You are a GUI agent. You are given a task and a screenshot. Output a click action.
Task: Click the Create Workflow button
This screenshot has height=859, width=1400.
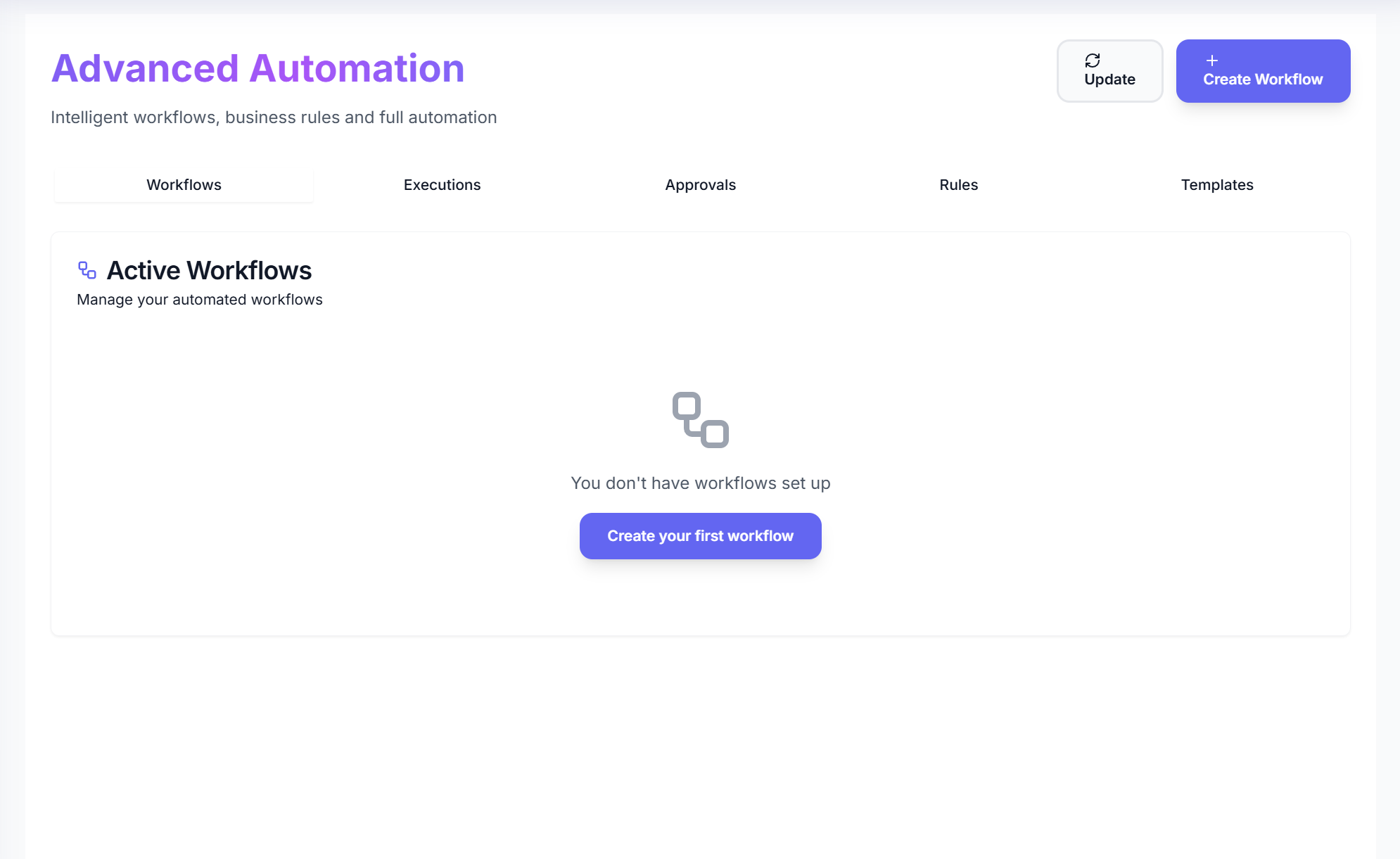(x=1263, y=70)
